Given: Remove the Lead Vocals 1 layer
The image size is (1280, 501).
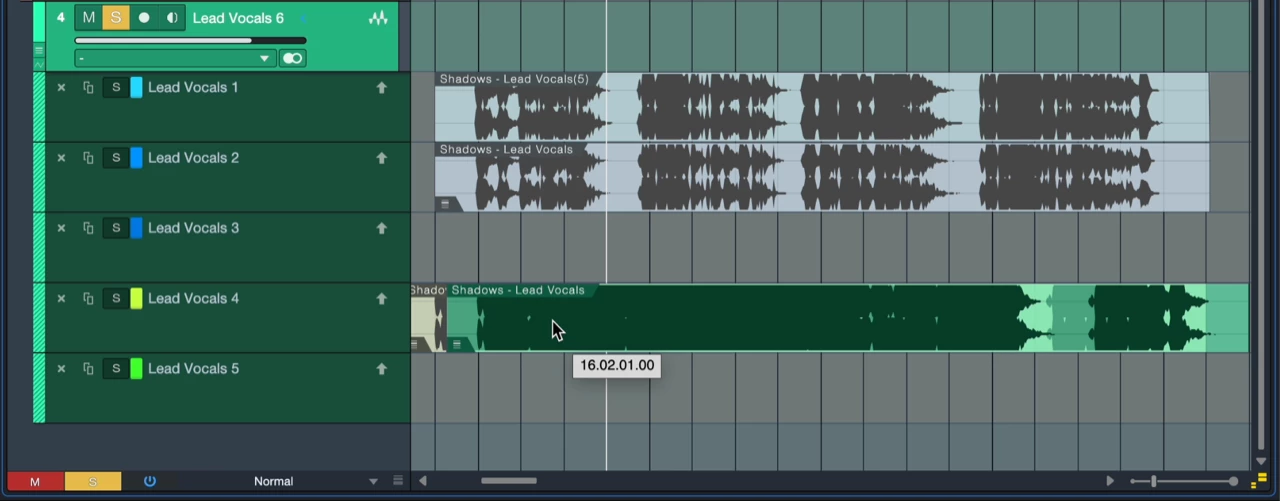Looking at the screenshot, I should (x=61, y=88).
